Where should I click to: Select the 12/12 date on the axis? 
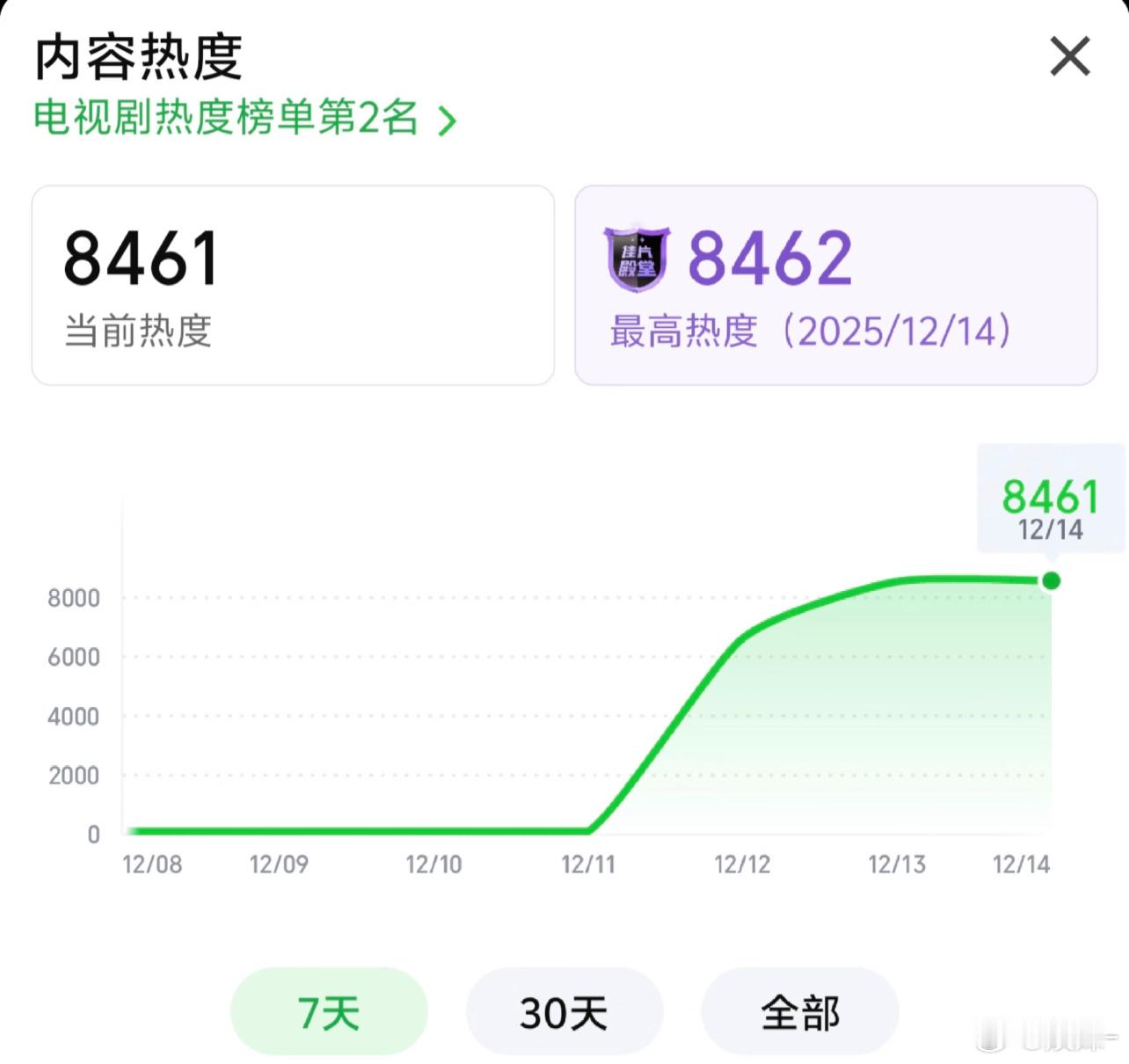click(742, 864)
